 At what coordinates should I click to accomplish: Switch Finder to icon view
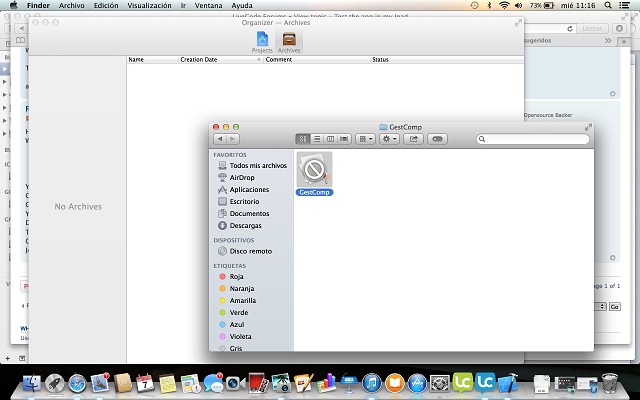(x=303, y=139)
